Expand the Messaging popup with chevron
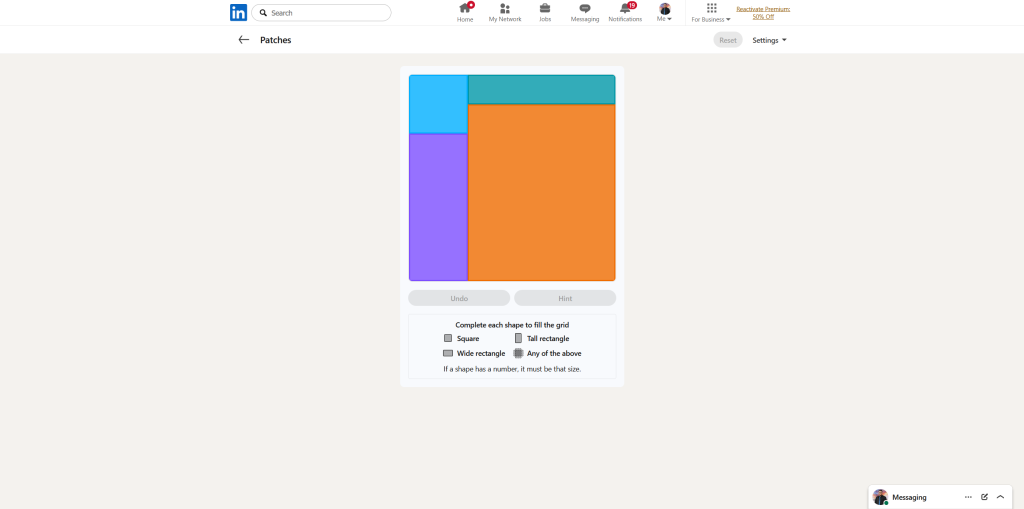 (x=1000, y=497)
